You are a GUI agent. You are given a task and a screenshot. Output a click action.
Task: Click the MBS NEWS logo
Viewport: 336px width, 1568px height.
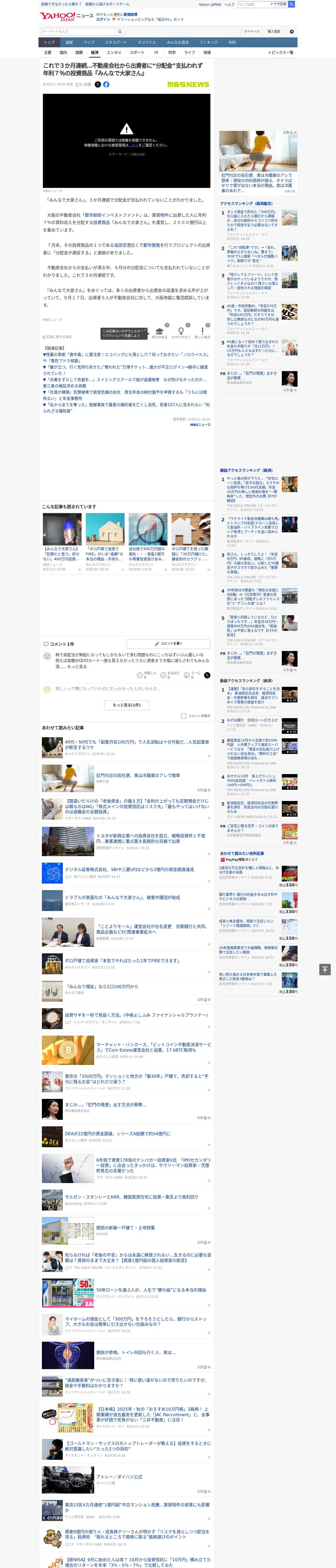pos(188,85)
